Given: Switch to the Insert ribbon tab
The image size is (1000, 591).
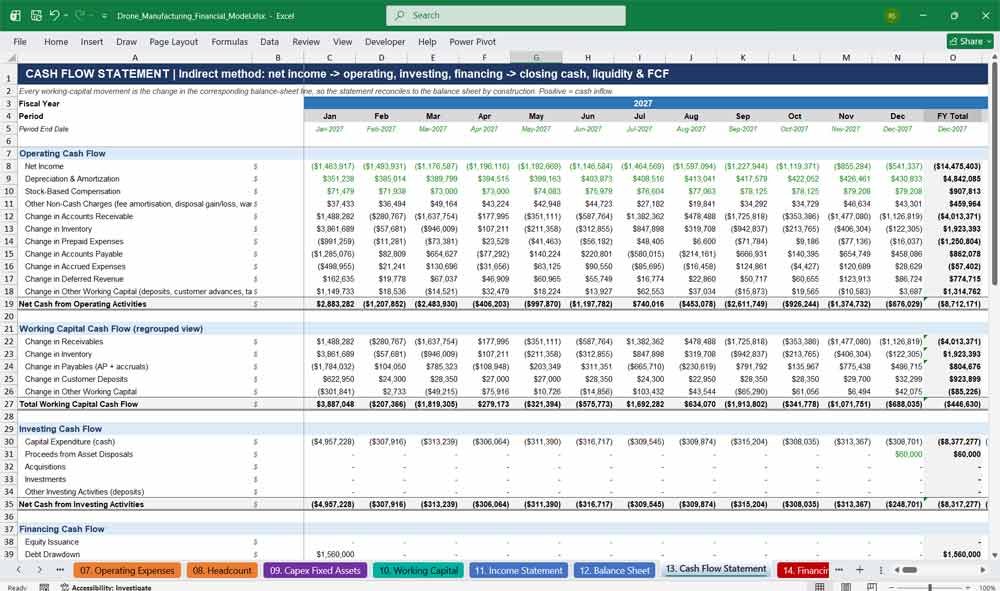Looking at the screenshot, I should coord(92,41).
